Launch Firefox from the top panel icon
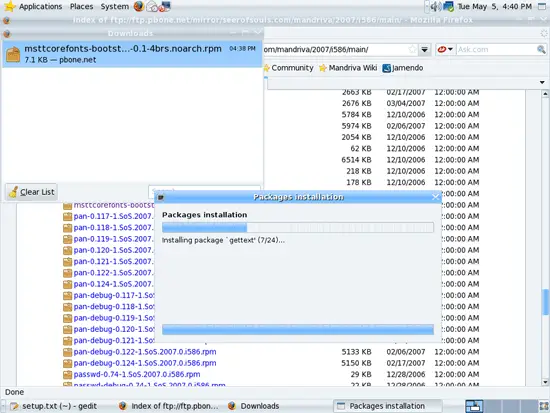 point(139,6)
